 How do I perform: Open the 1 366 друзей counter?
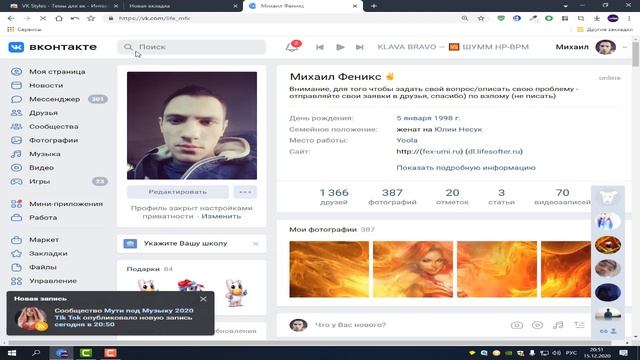(334, 196)
